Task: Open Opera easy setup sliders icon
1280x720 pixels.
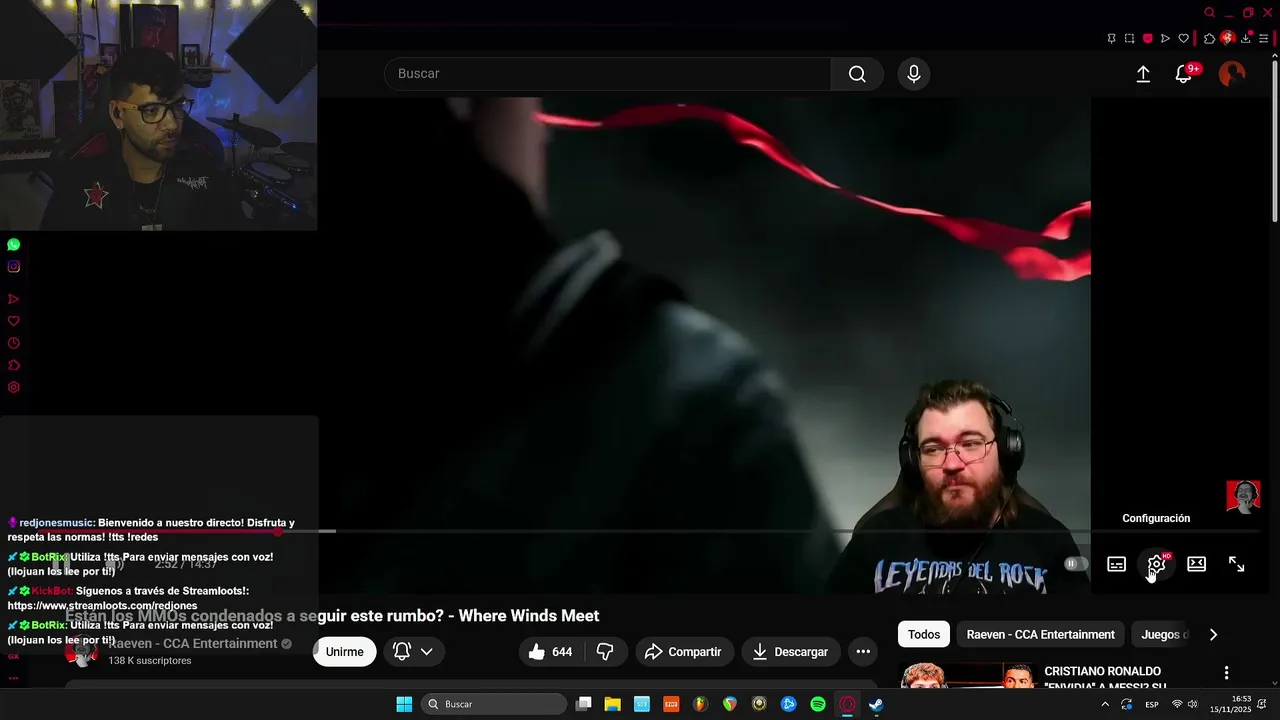Action: tap(1264, 38)
